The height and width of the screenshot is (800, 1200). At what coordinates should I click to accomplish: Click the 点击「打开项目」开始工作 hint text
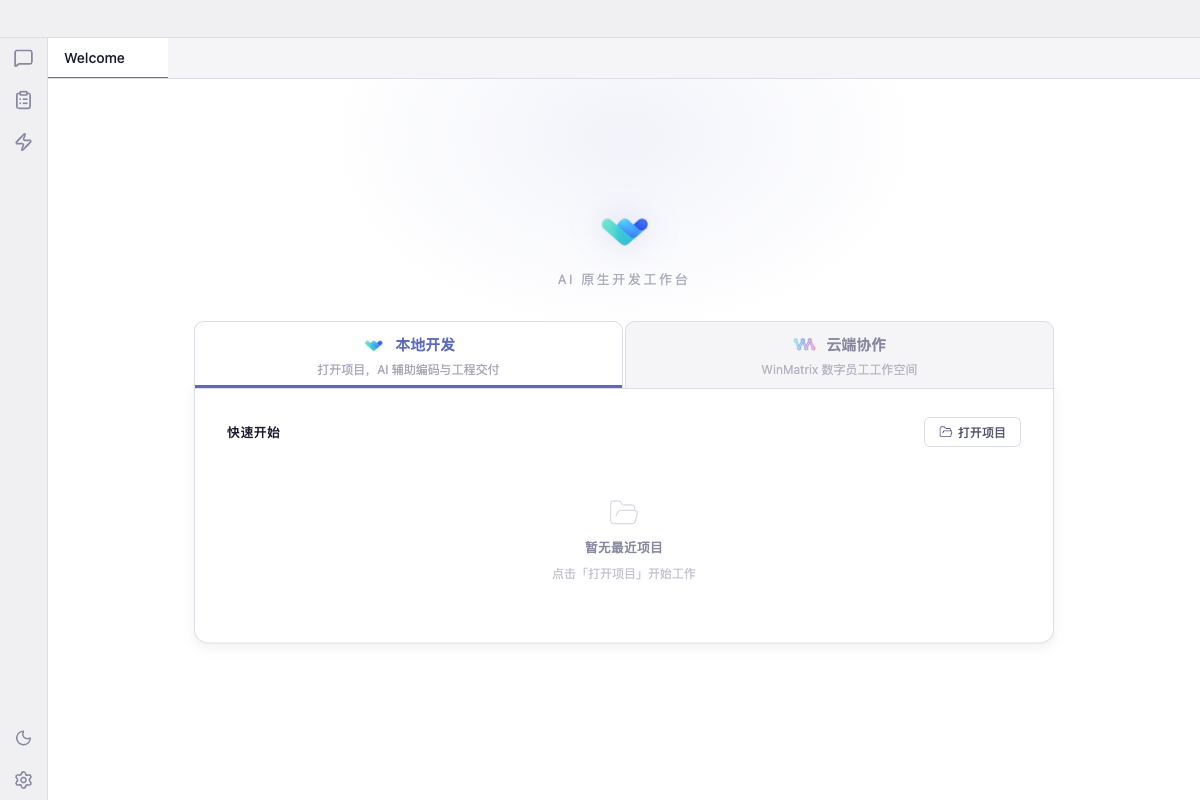point(624,574)
